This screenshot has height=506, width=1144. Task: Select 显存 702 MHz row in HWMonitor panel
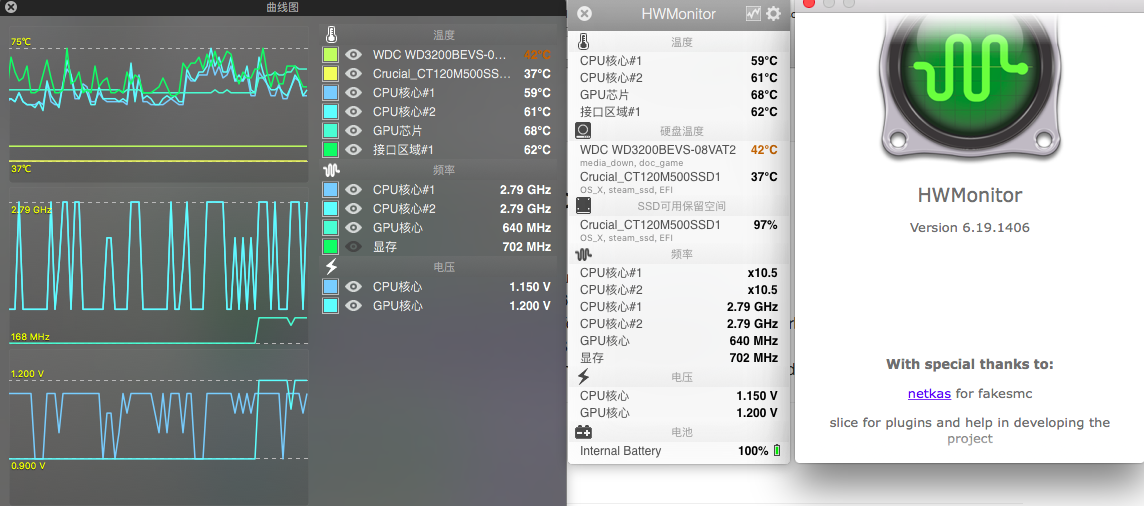point(679,358)
